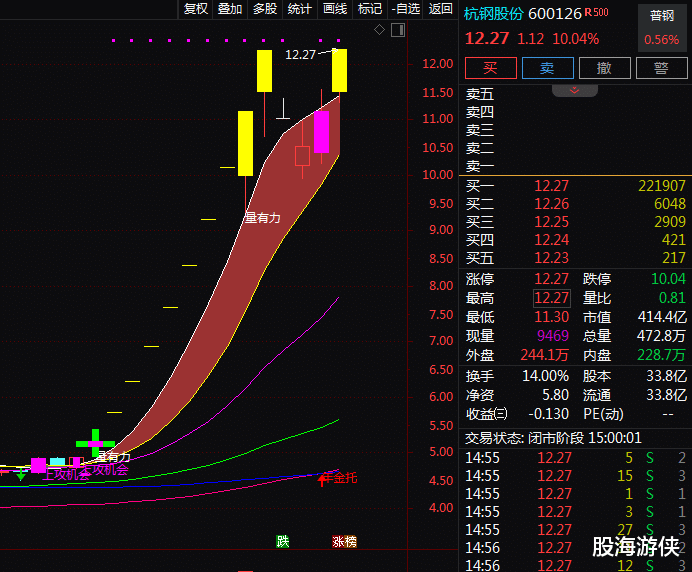Open the 复权 menu
This screenshot has width=692, height=572.
click(x=195, y=9)
